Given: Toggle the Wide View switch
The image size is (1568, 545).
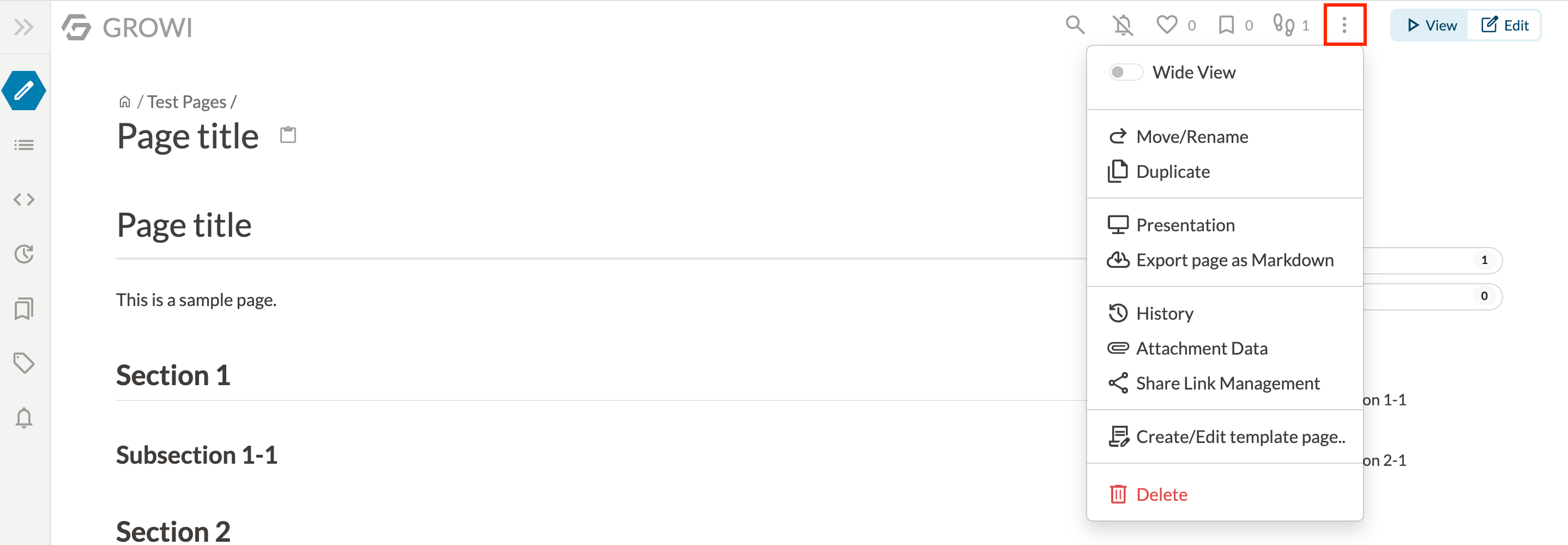Looking at the screenshot, I should pyautogui.click(x=1125, y=73).
